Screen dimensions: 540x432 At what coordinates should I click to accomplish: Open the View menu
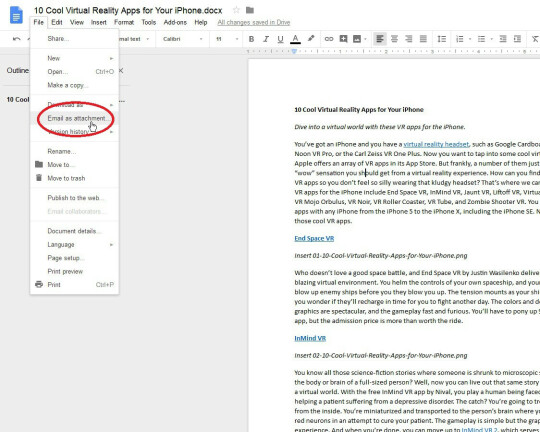pyautogui.click(x=76, y=22)
